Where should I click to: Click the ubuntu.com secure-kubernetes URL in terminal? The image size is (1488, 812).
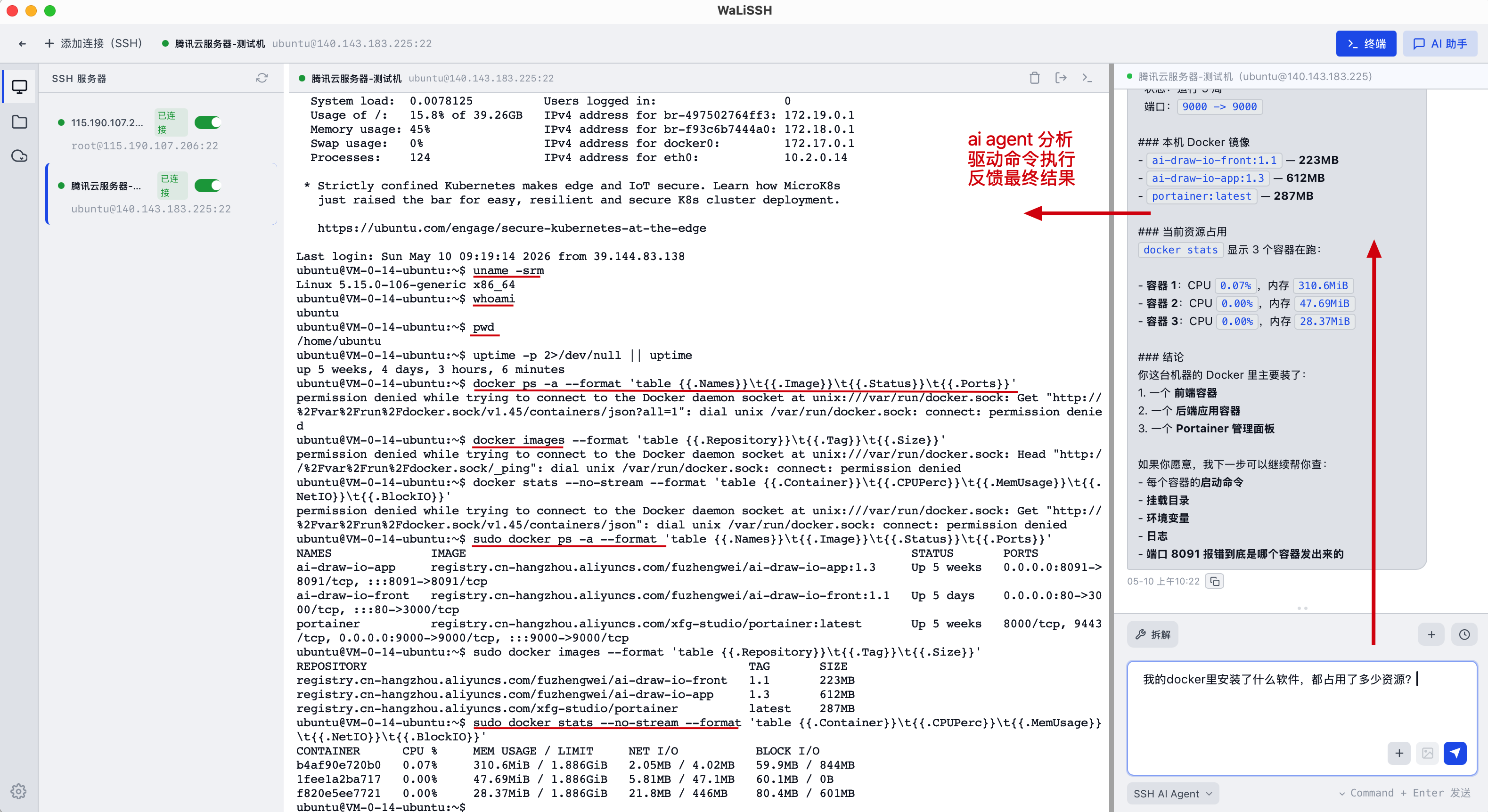tap(511, 228)
